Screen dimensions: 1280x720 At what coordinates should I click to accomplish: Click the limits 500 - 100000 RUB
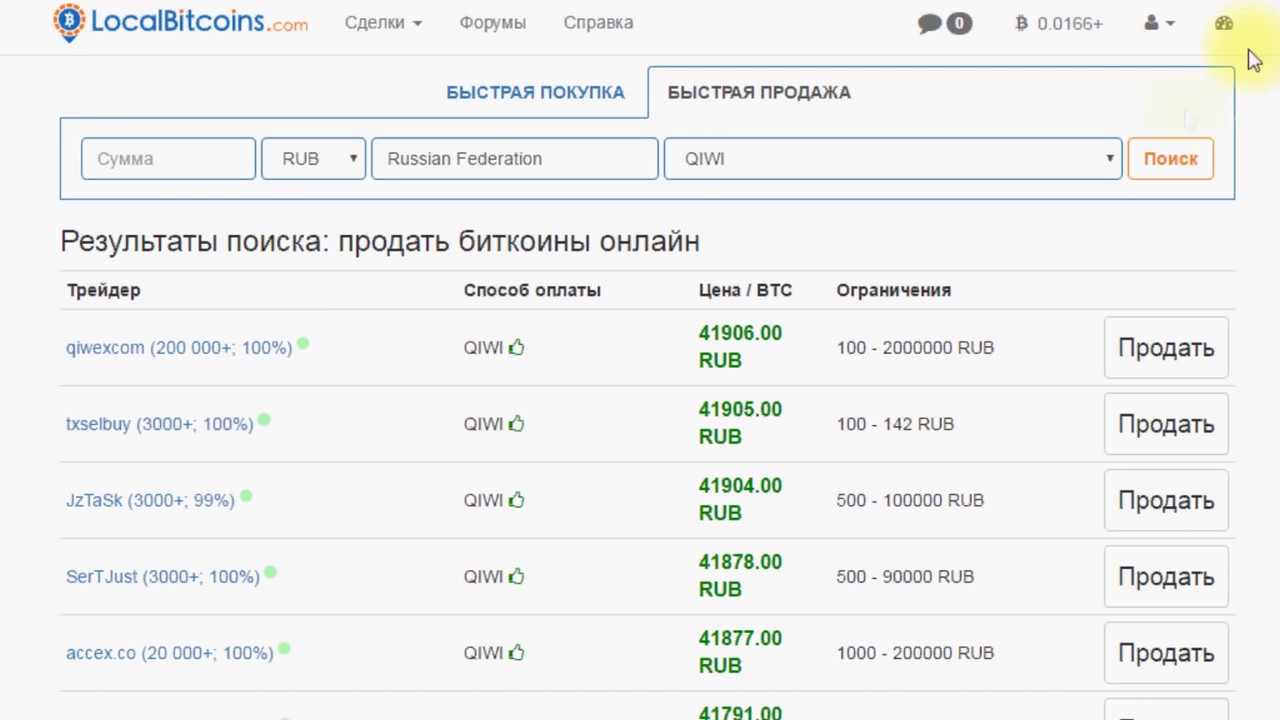(x=910, y=500)
